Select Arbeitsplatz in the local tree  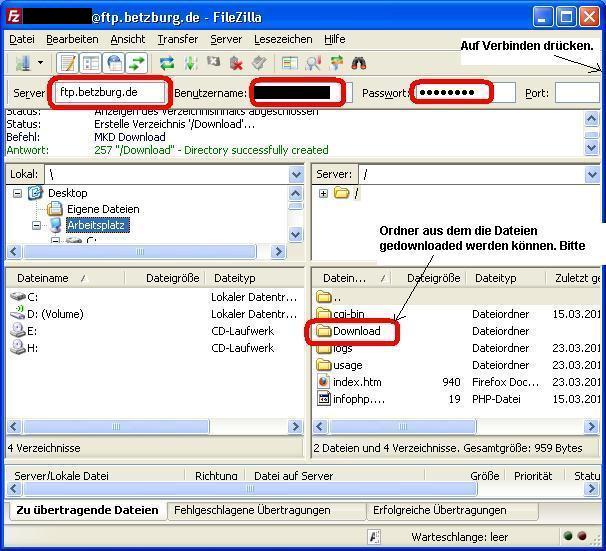pyautogui.click(x=96, y=225)
